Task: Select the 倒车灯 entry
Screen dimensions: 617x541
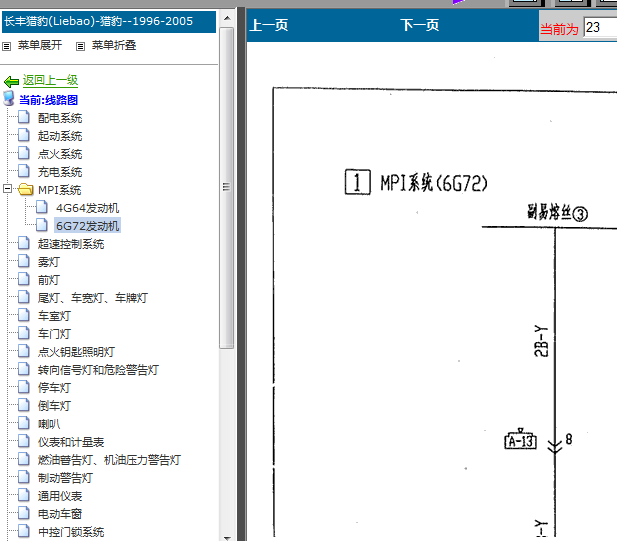Action: 54,406
